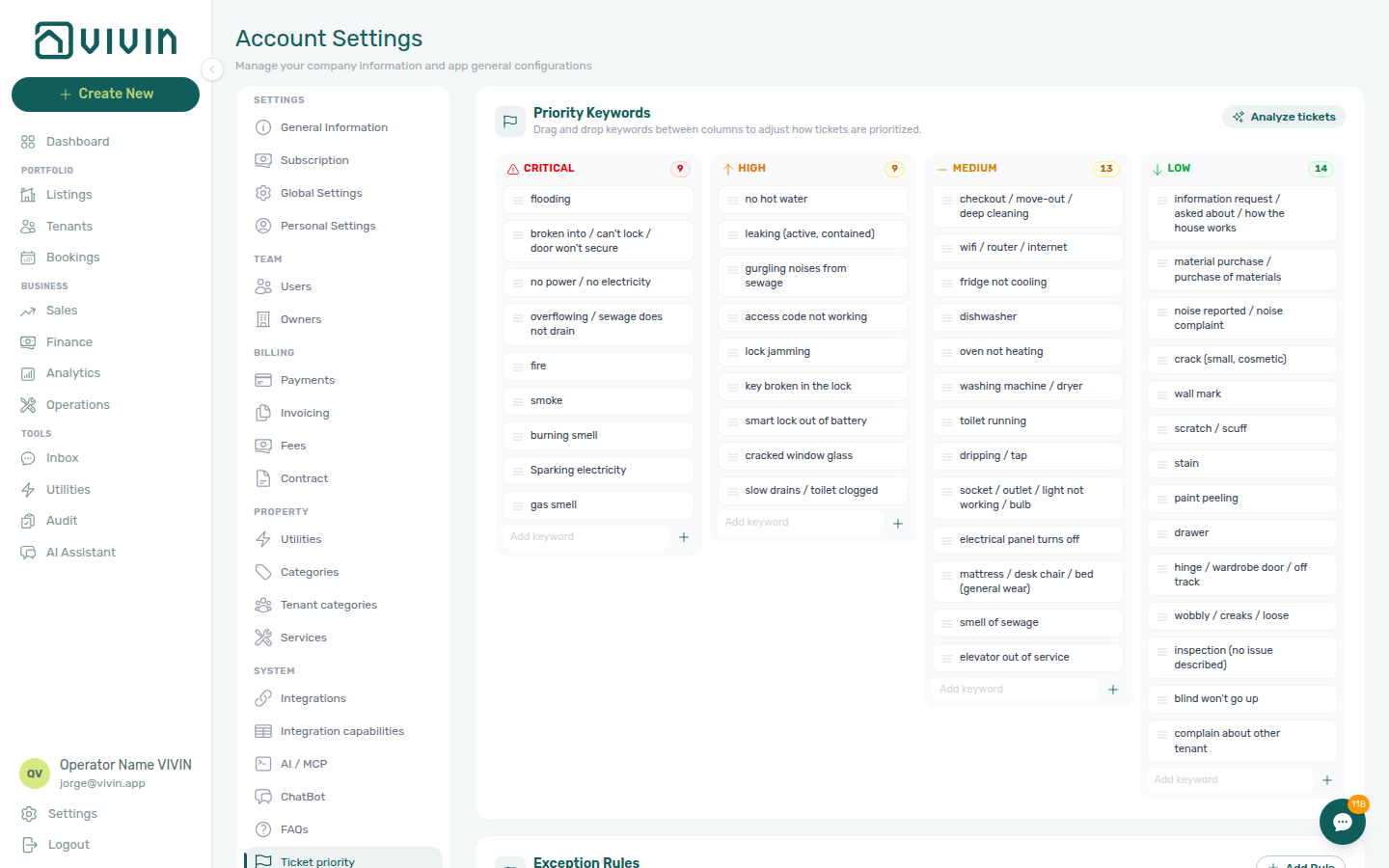Click the Personal Settings user icon
1389x868 pixels.
click(x=263, y=226)
